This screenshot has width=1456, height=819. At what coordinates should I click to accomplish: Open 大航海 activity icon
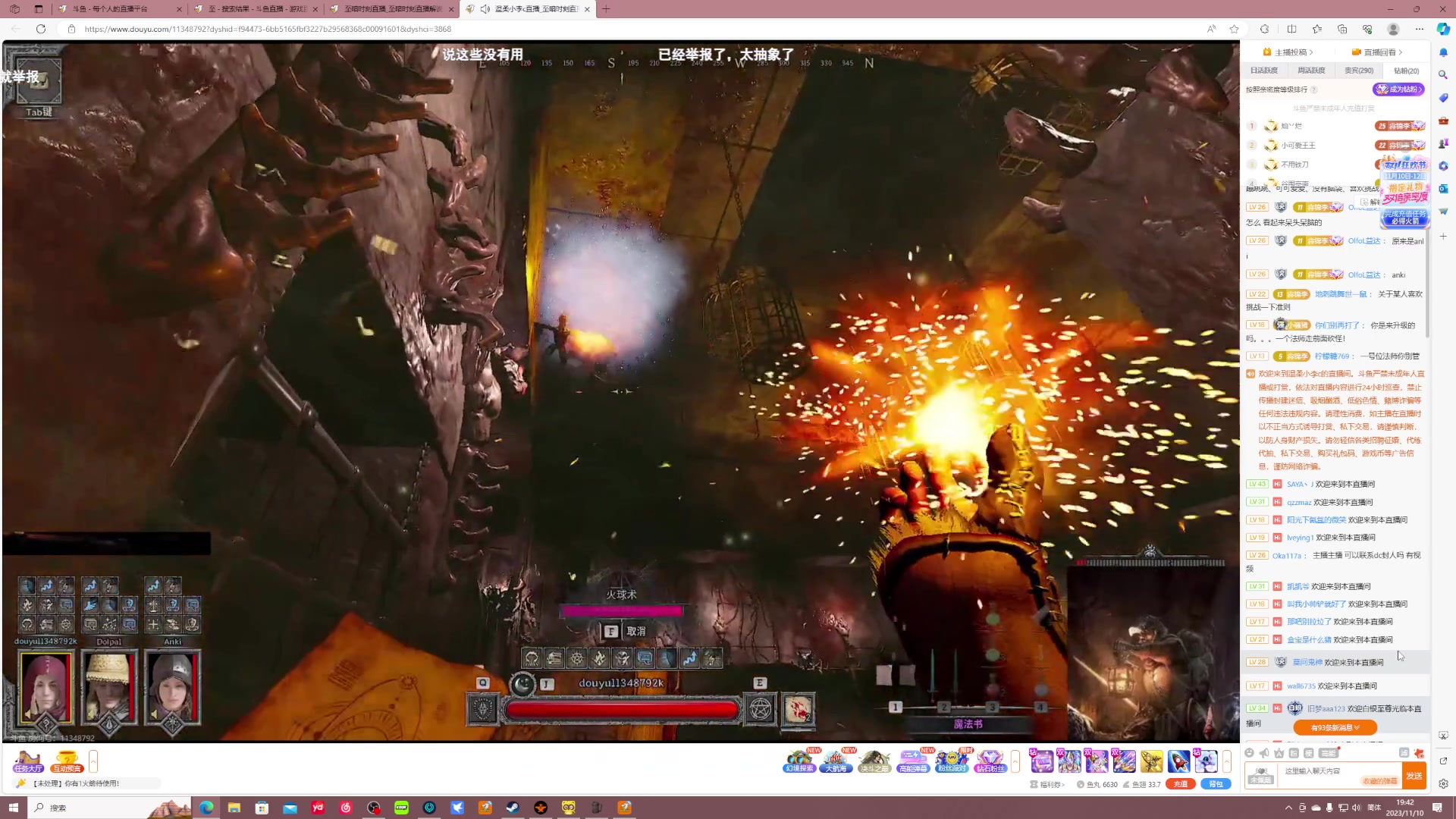tap(836, 761)
